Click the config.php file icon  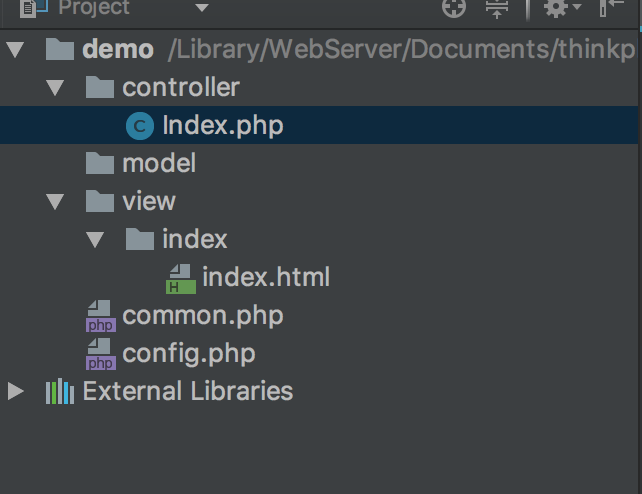click(100, 354)
